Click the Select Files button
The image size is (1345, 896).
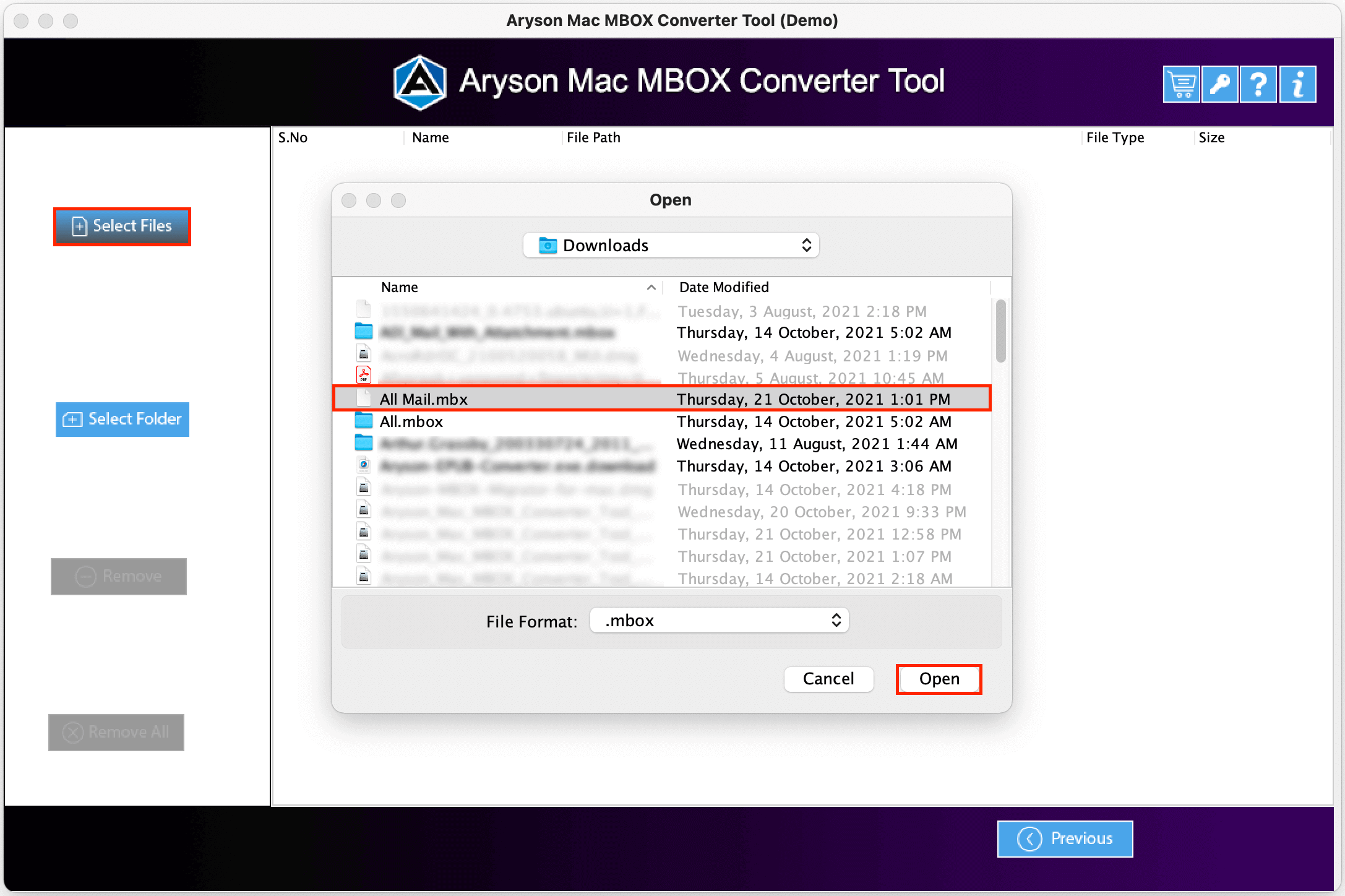(122, 226)
